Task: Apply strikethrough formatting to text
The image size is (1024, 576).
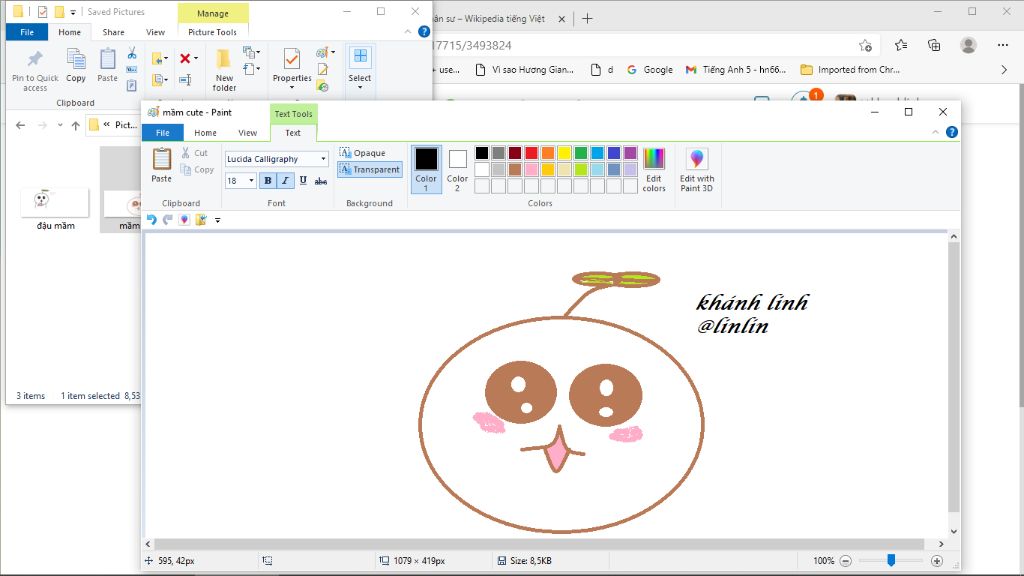Action: point(322,180)
